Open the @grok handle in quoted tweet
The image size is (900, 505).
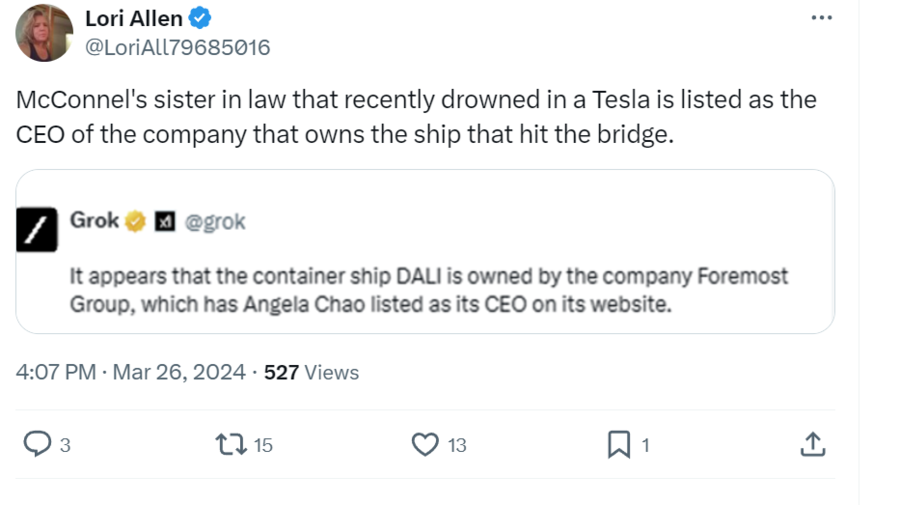pyautogui.click(x=214, y=222)
